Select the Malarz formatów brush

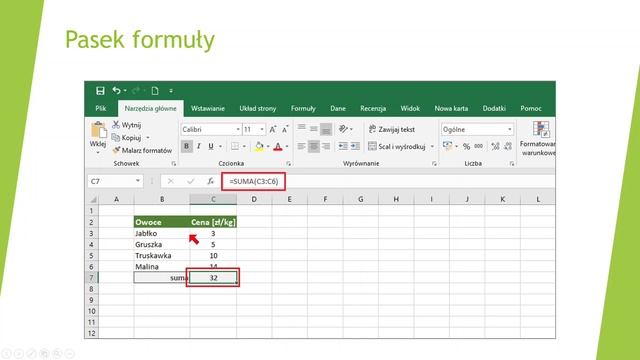pyautogui.click(x=142, y=150)
